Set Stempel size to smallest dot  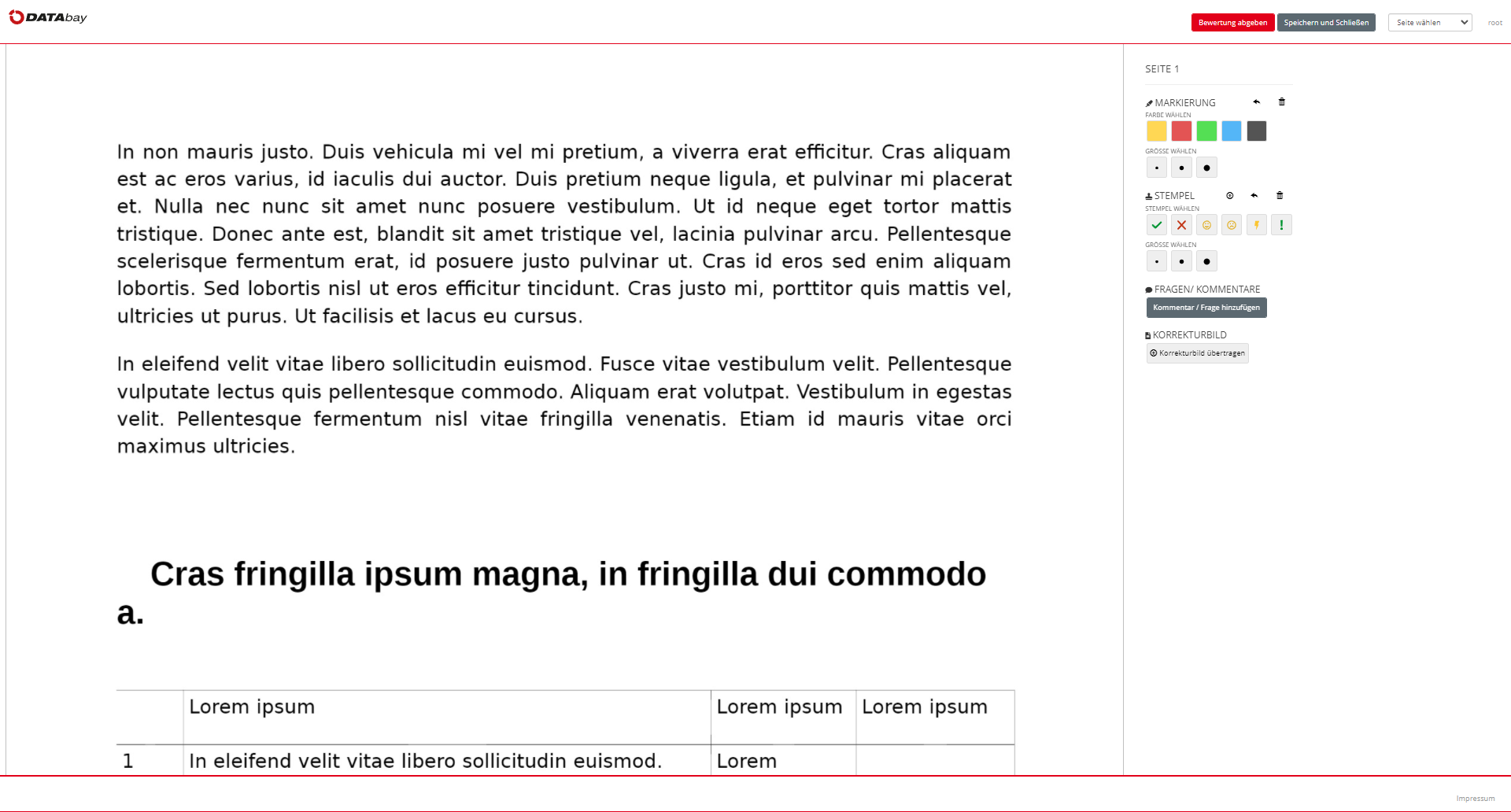click(1157, 261)
